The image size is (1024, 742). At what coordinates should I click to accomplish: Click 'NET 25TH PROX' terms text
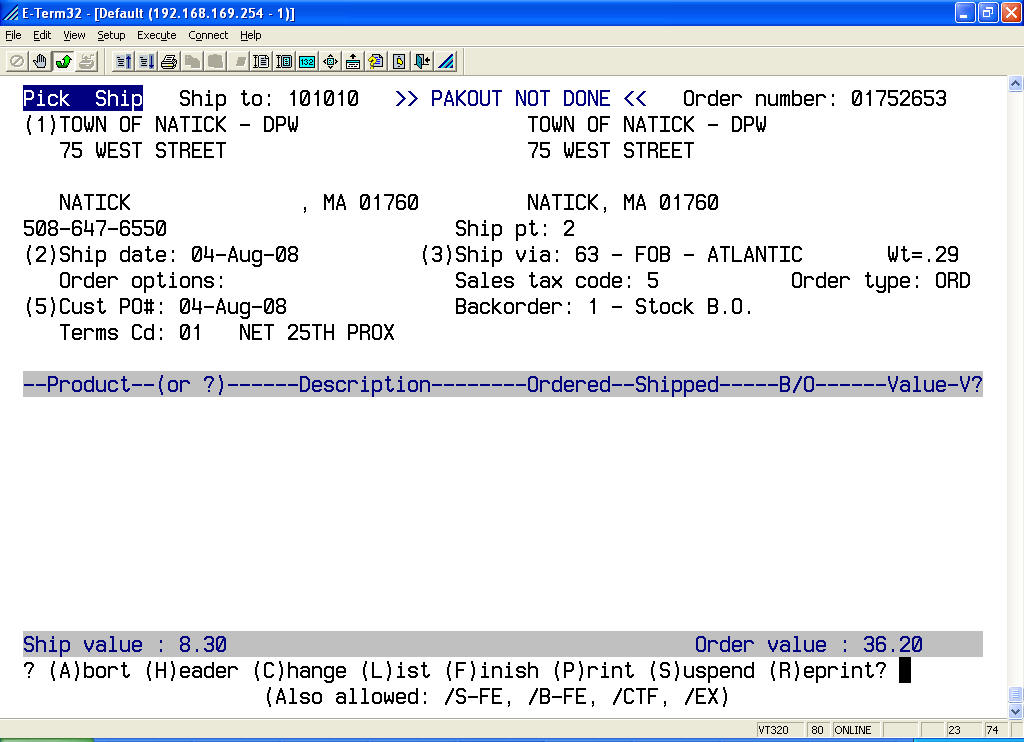[x=317, y=332]
